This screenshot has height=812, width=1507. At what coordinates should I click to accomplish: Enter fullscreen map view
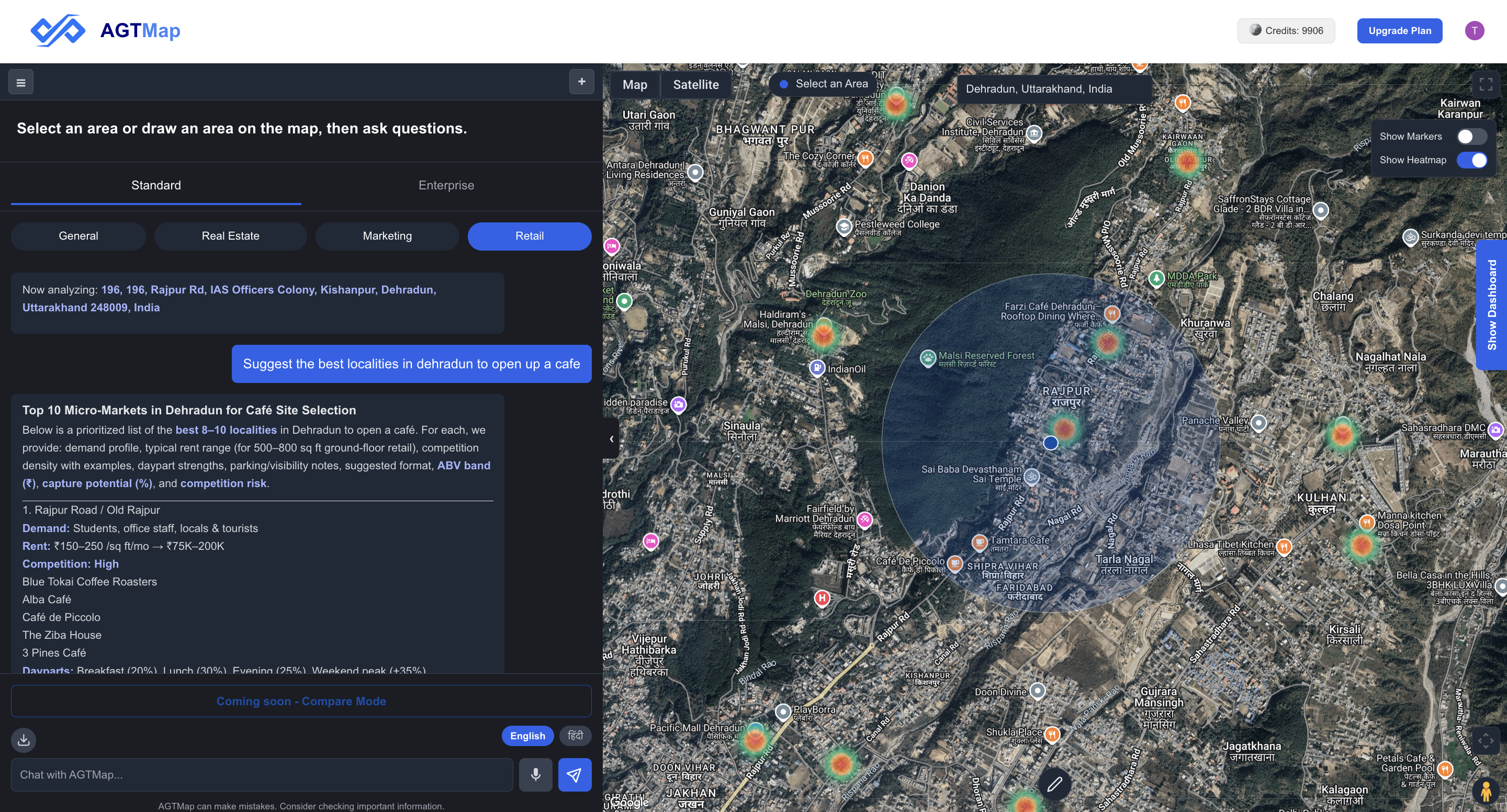pyautogui.click(x=1486, y=84)
